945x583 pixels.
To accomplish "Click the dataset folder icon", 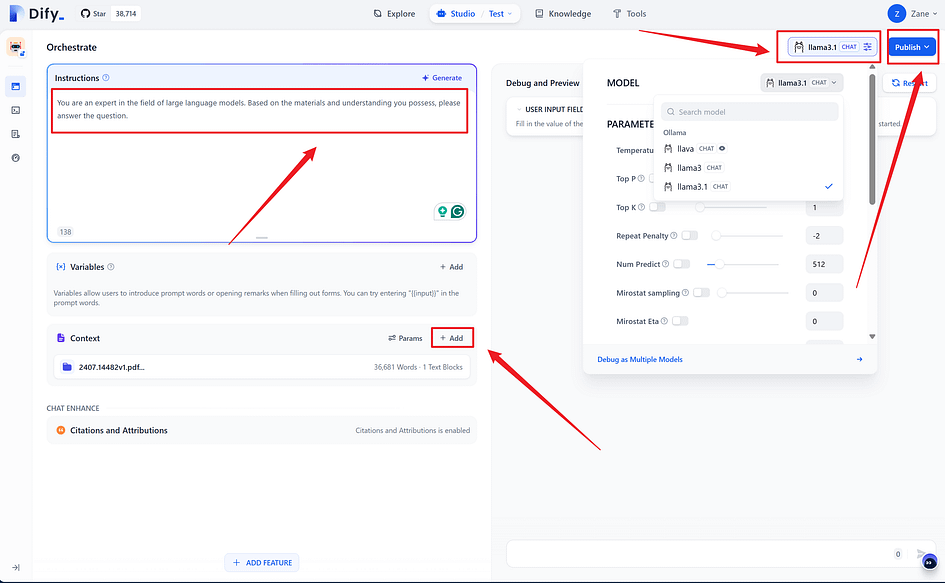I will click(x=67, y=367).
